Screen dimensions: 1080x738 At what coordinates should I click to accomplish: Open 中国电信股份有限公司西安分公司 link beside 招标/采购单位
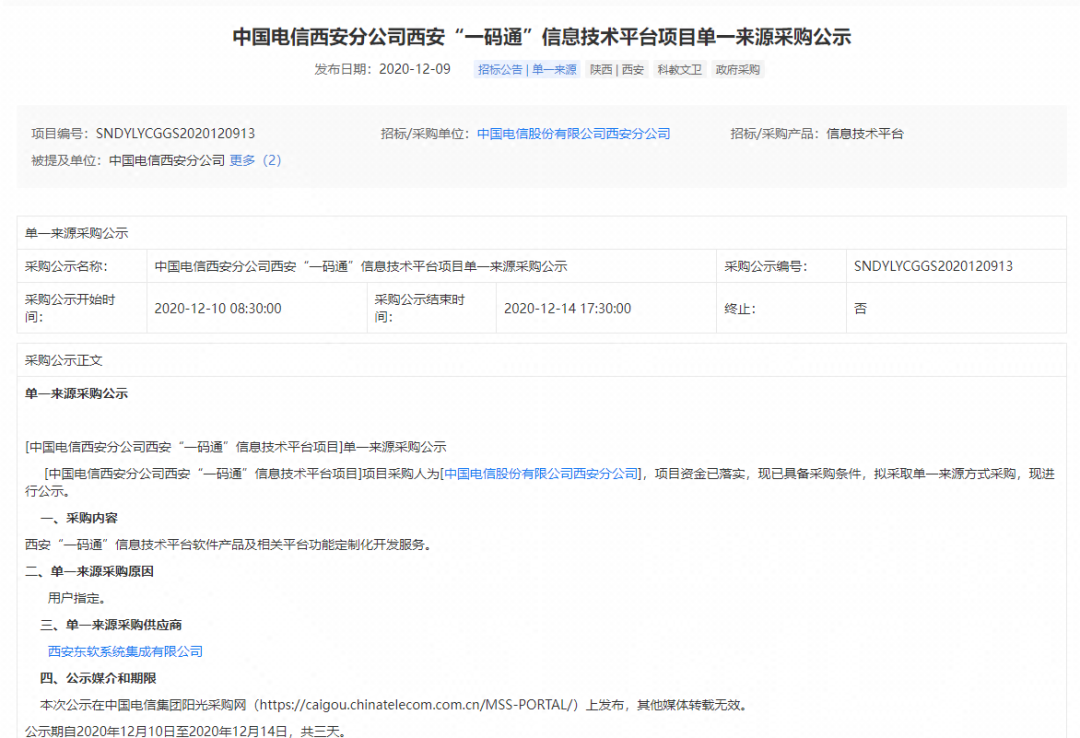click(573, 134)
